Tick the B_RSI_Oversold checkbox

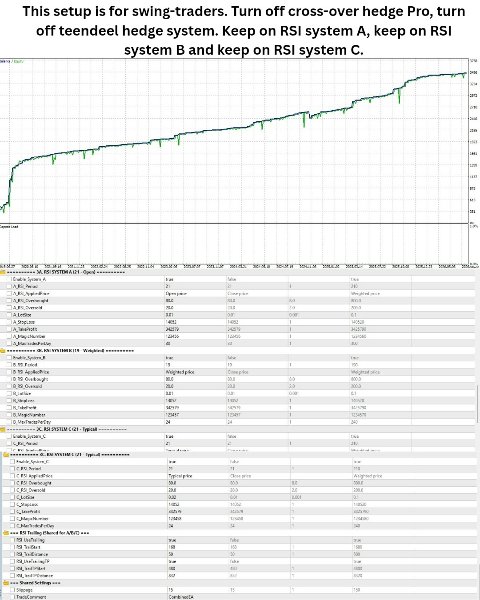9,386
